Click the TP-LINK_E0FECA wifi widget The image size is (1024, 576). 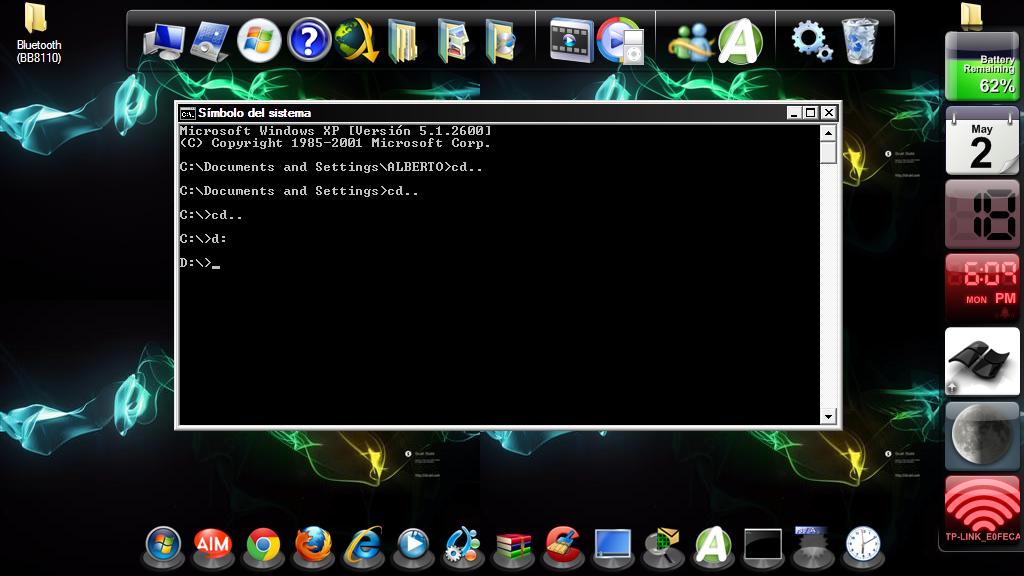[982, 511]
